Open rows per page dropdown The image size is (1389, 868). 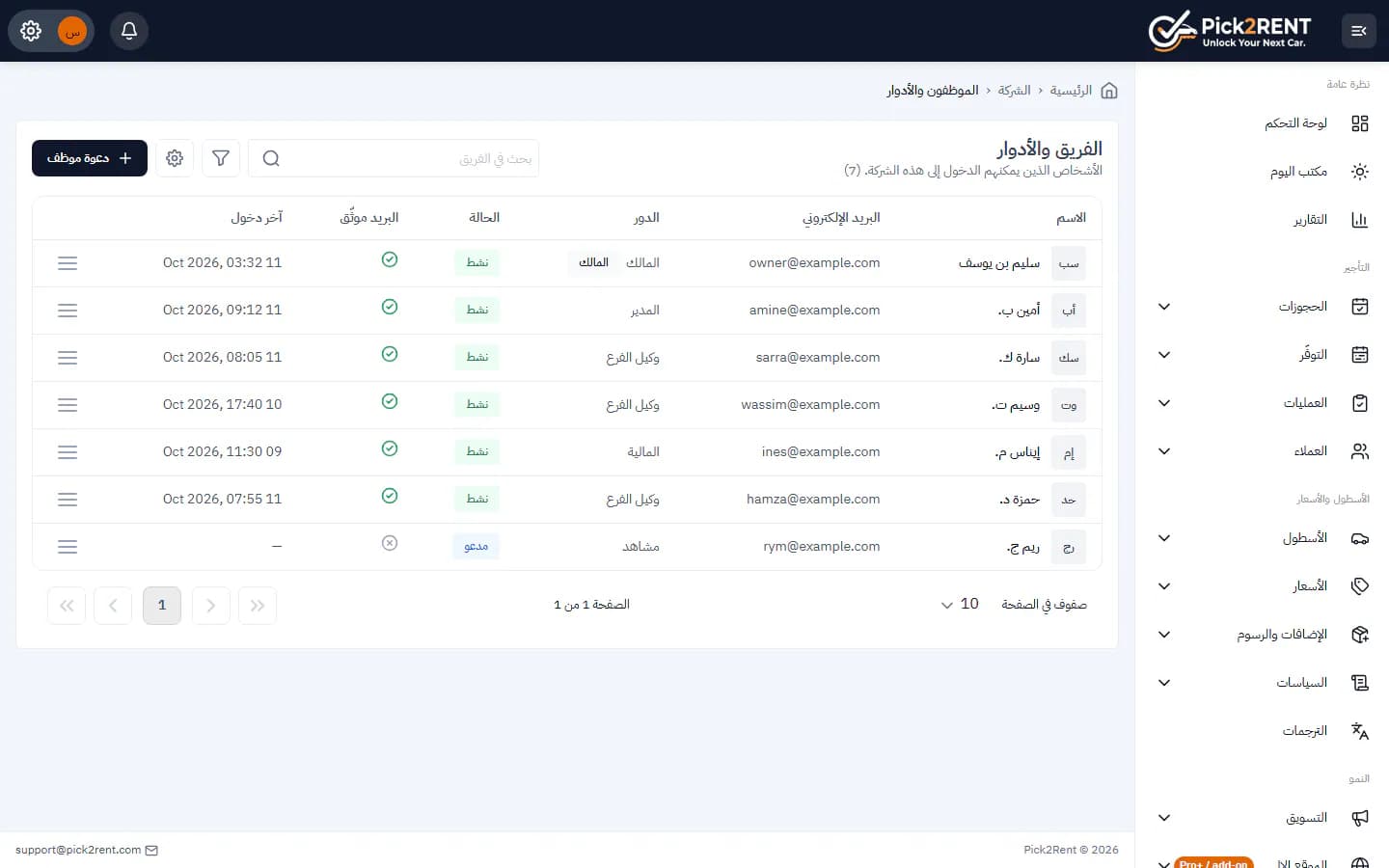(x=961, y=605)
